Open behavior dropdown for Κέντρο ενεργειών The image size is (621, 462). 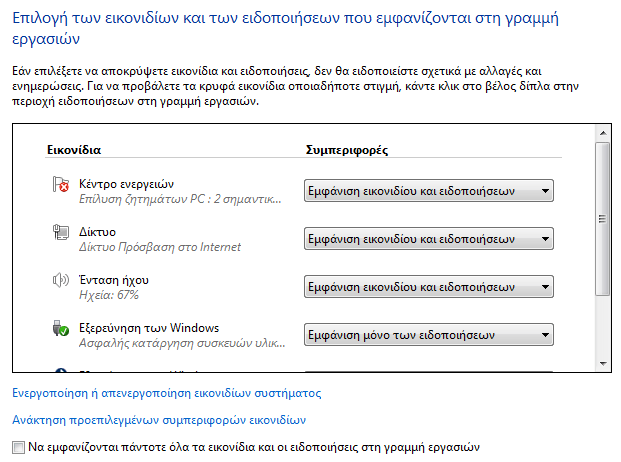[x=428, y=191]
